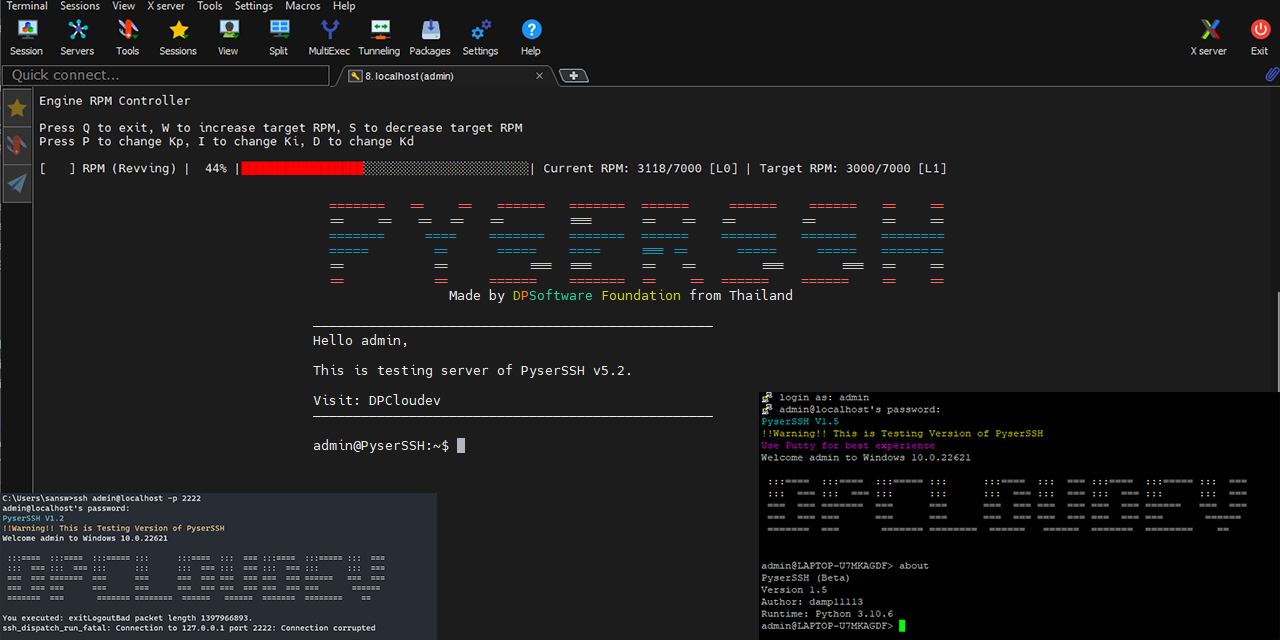The height and width of the screenshot is (640, 1280).
Task: Open the Terminal menu
Action: [26, 6]
